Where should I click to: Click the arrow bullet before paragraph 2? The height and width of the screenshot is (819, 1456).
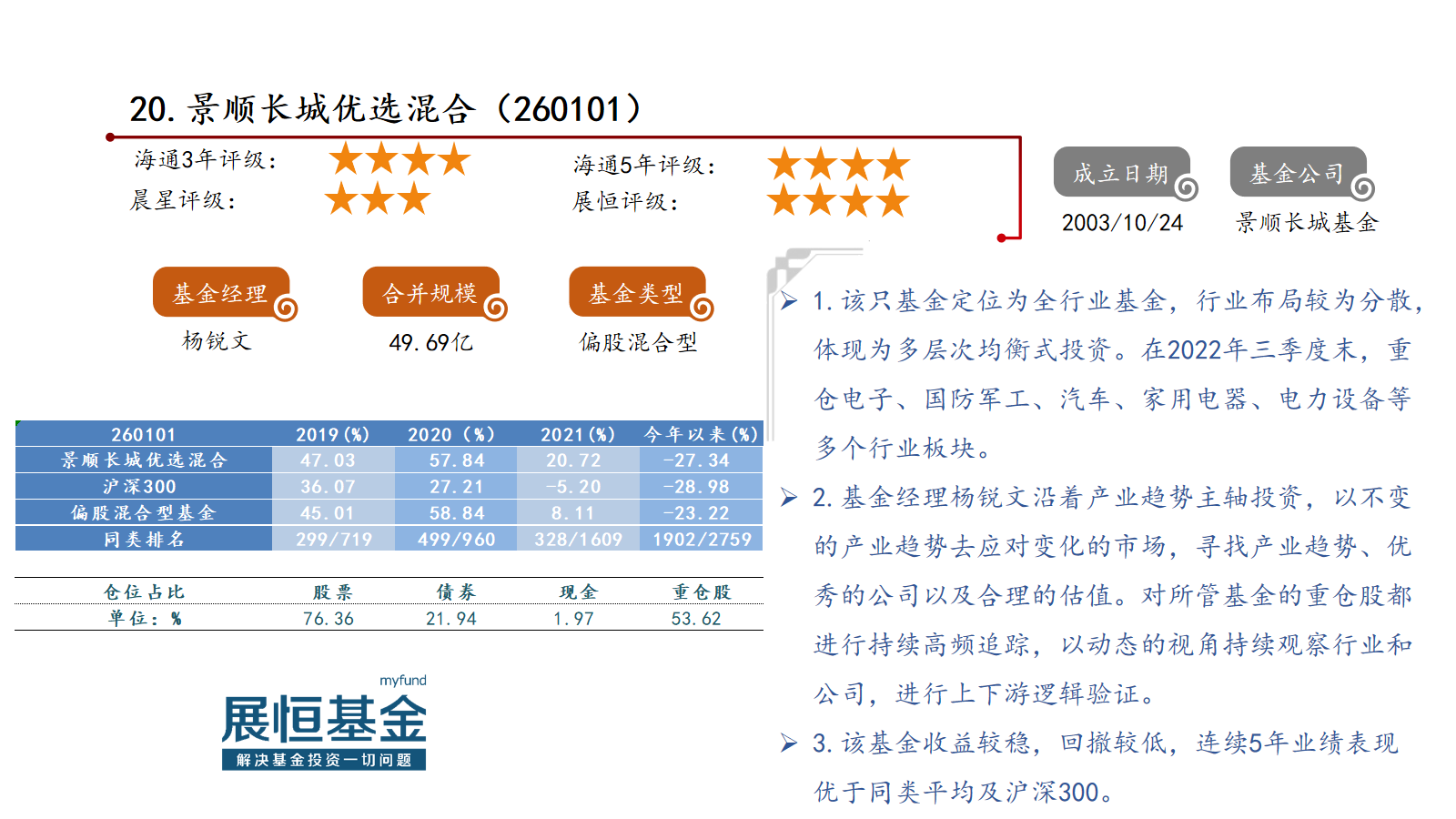789,498
